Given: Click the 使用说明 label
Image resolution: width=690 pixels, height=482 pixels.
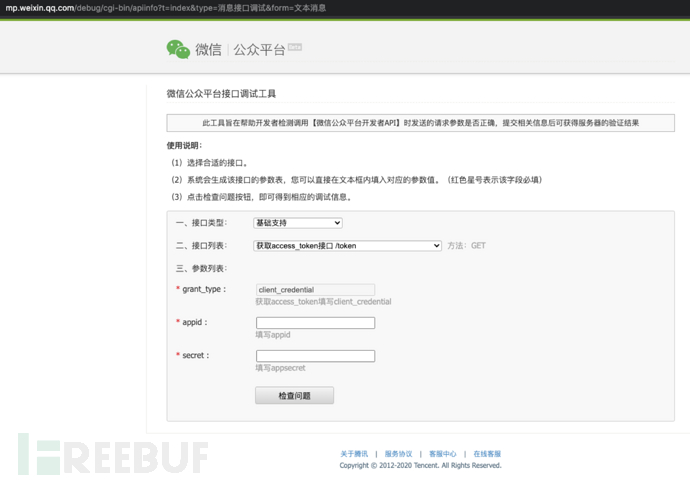Looking at the screenshot, I should (x=184, y=146).
